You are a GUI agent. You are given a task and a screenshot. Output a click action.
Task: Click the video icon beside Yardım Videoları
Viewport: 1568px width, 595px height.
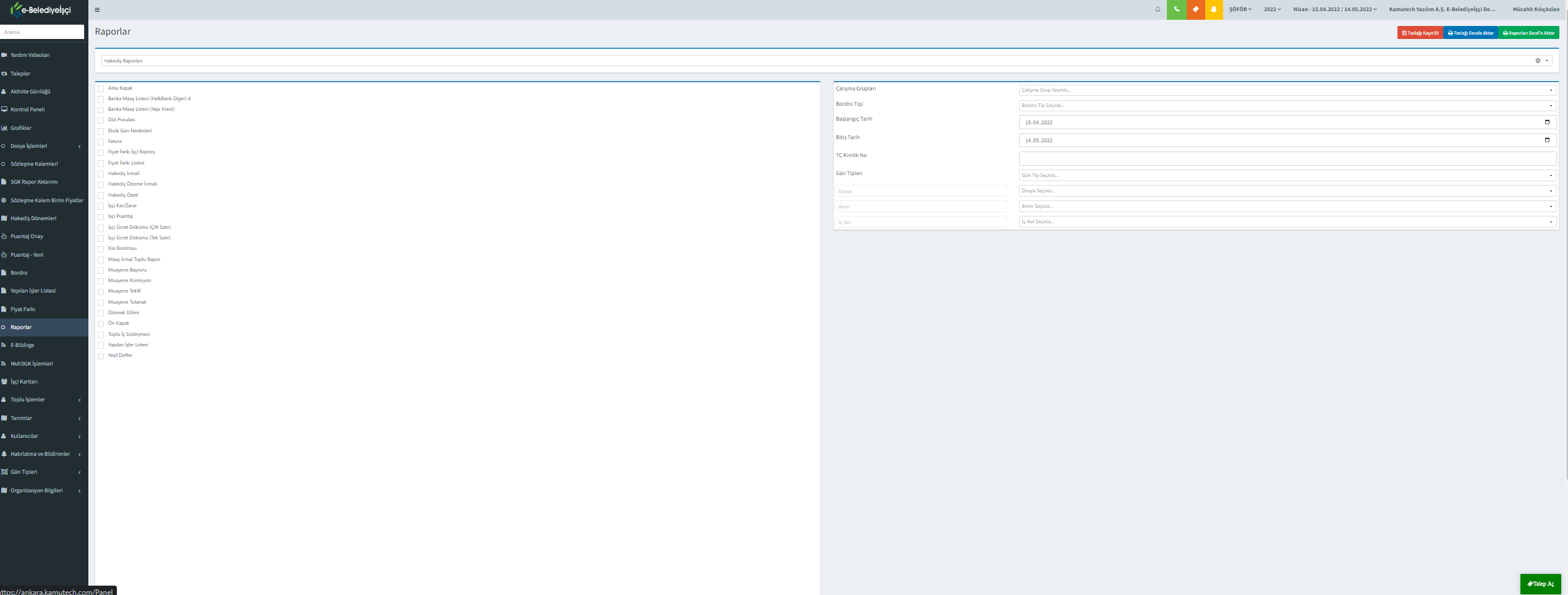[4, 55]
